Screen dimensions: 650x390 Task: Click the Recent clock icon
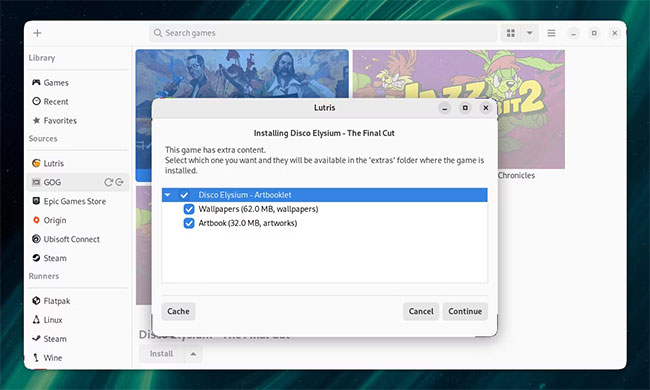(x=36, y=101)
